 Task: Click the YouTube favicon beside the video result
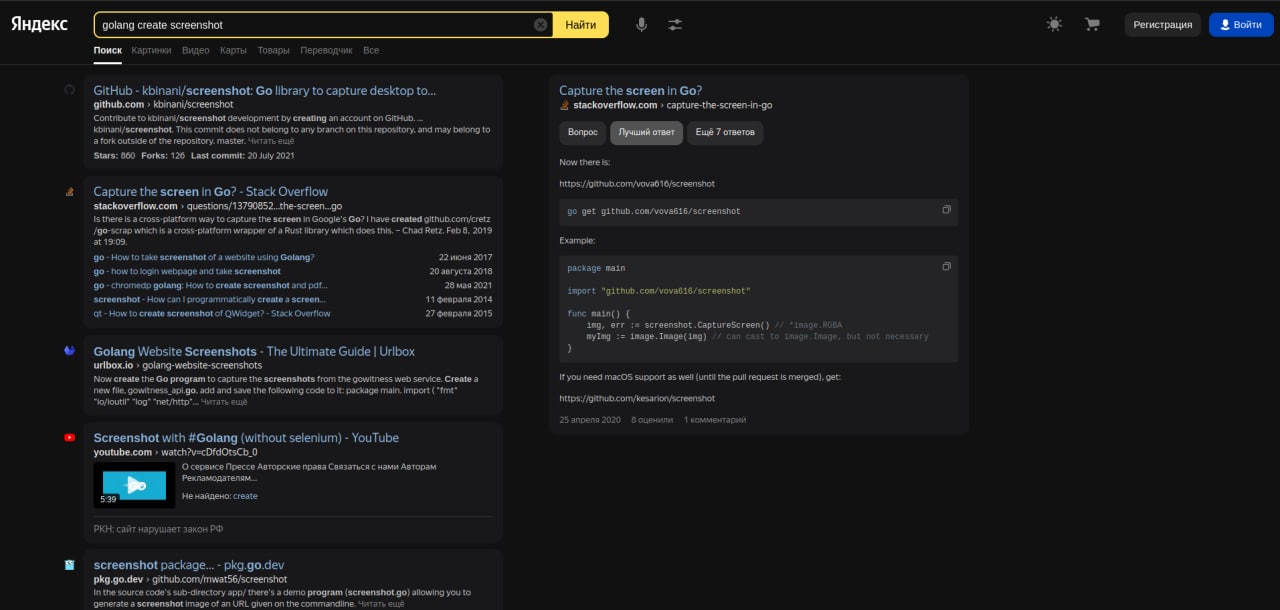[69, 437]
